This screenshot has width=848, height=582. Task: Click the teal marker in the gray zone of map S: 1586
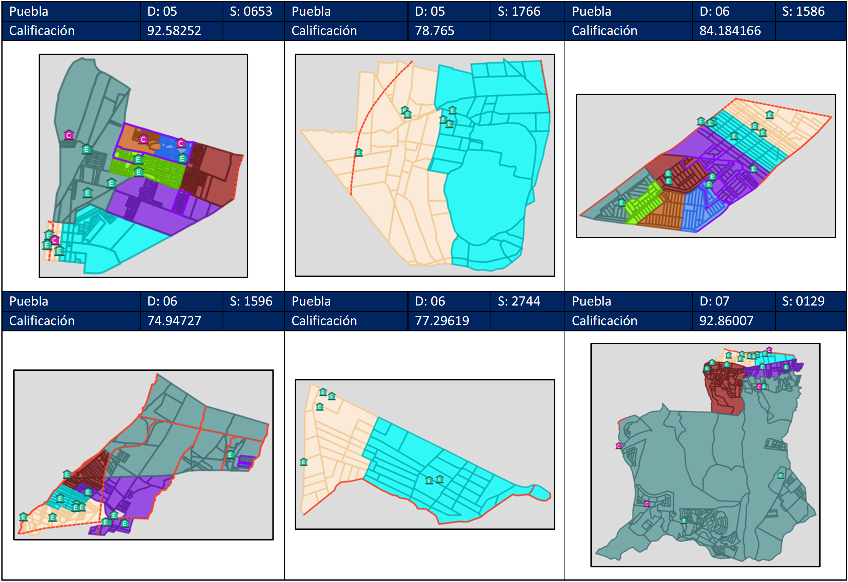(622, 202)
